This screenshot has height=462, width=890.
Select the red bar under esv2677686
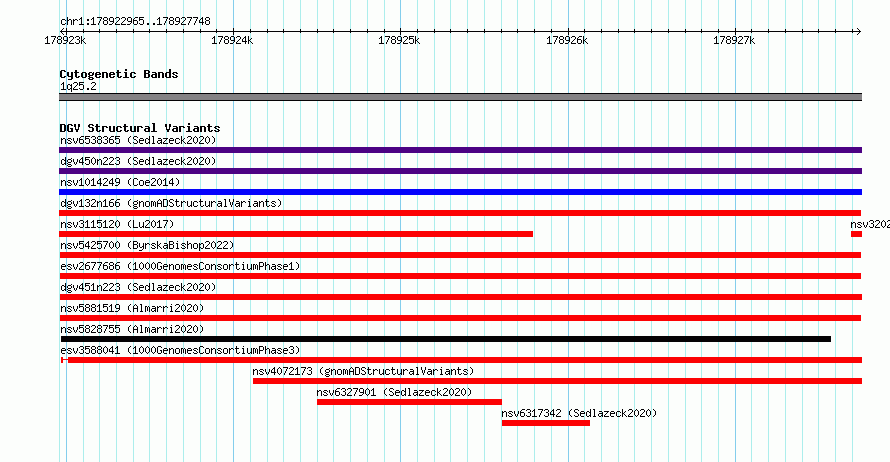(x=460, y=276)
